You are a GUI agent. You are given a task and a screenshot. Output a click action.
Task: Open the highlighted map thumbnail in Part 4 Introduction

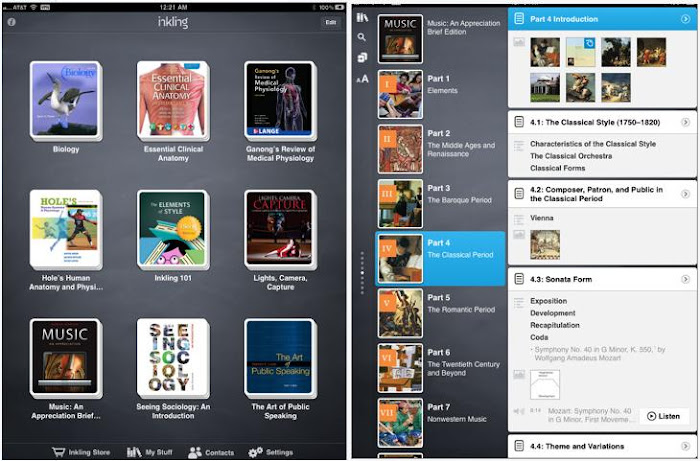pyautogui.click(x=580, y=52)
